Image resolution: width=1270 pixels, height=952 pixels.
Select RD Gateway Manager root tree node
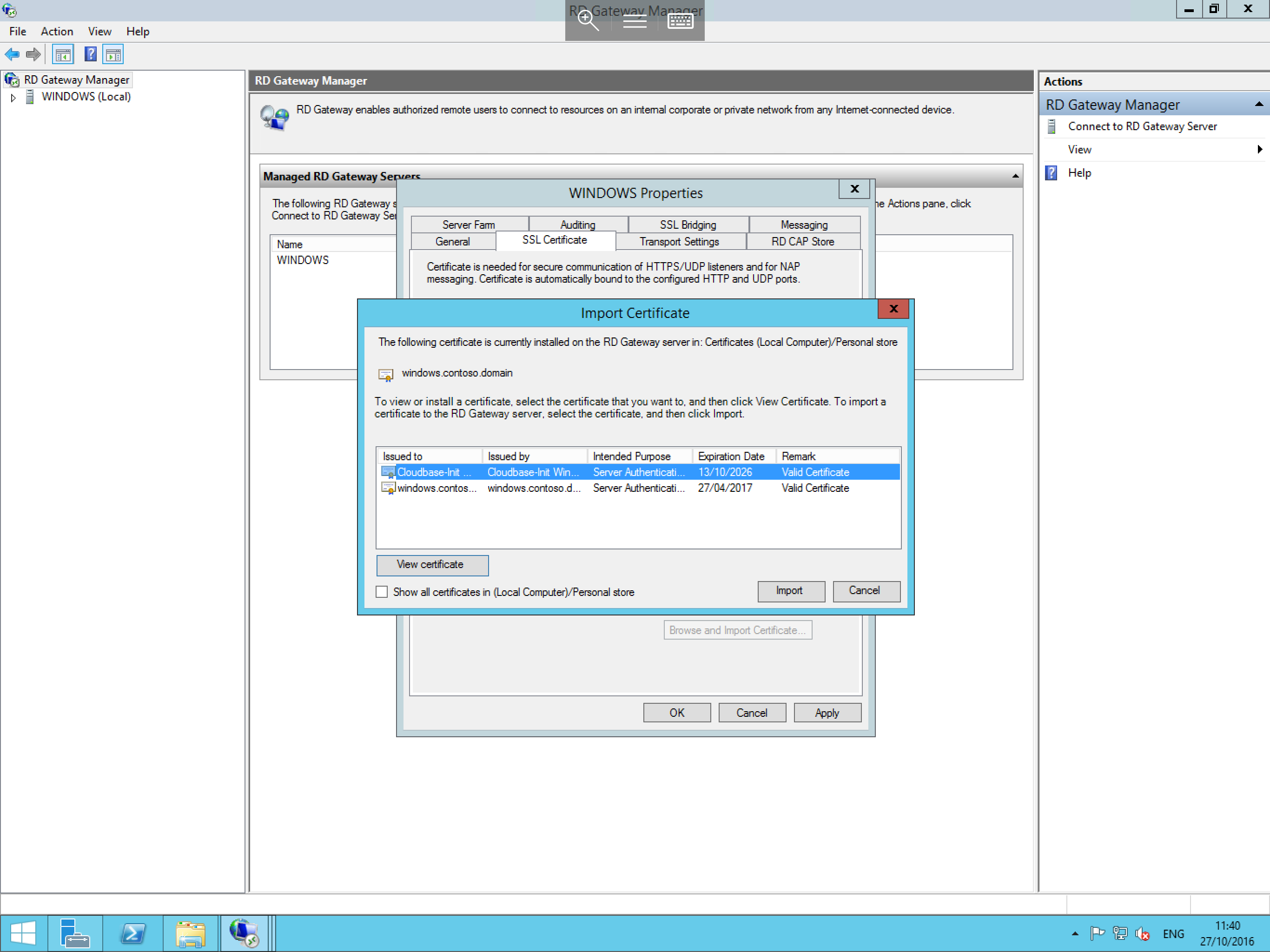[76, 80]
